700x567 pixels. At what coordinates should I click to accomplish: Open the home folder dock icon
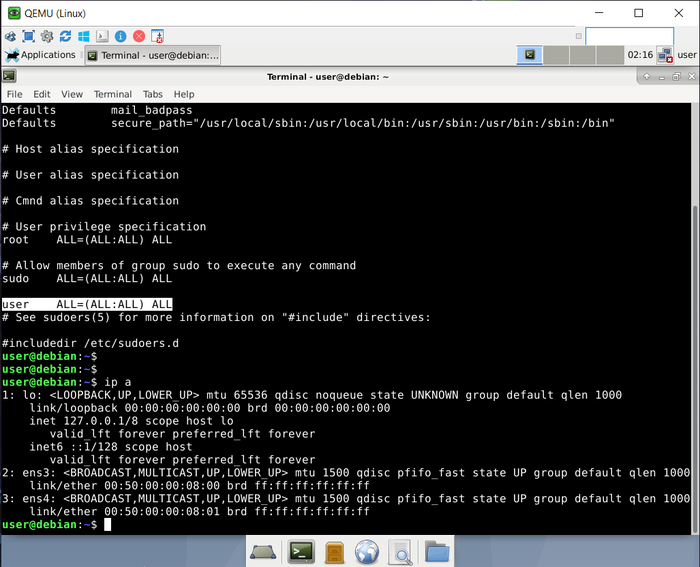(437, 551)
